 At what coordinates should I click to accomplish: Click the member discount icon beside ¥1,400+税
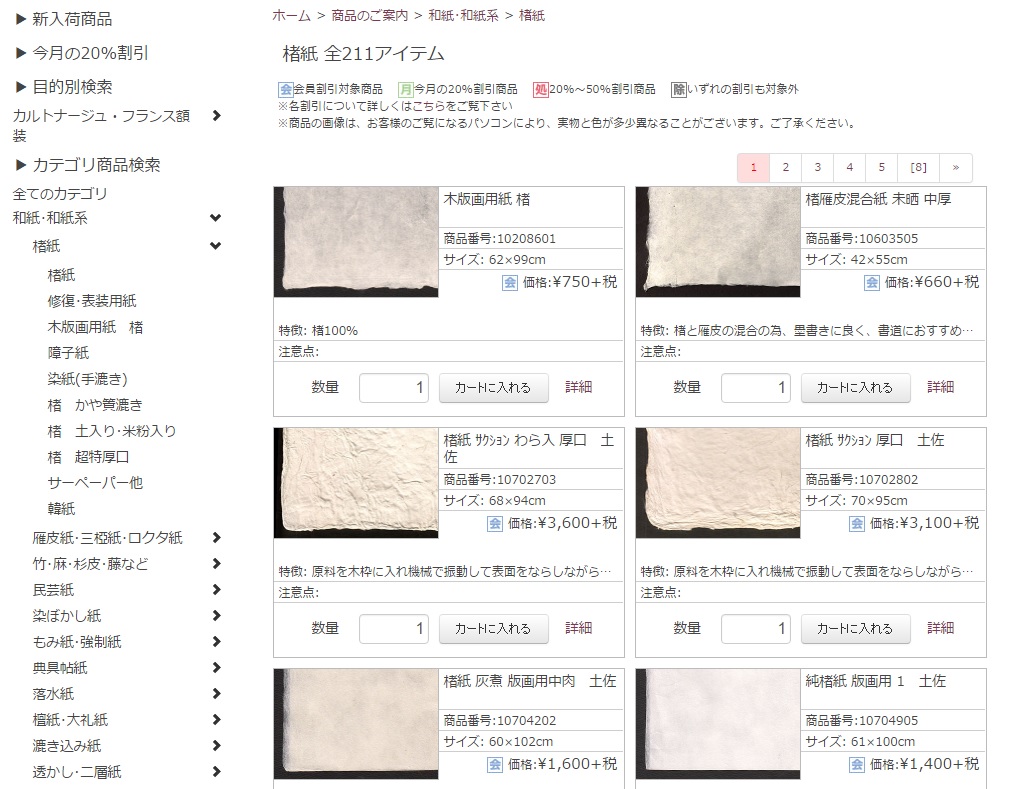click(857, 764)
